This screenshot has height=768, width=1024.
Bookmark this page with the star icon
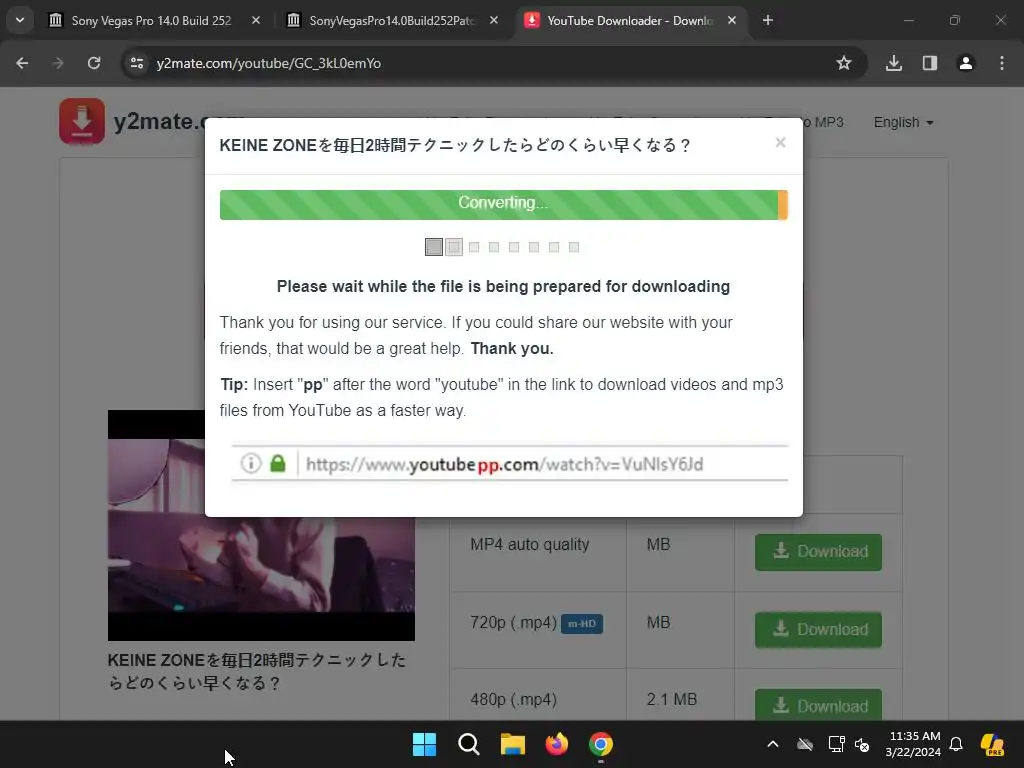tap(844, 63)
